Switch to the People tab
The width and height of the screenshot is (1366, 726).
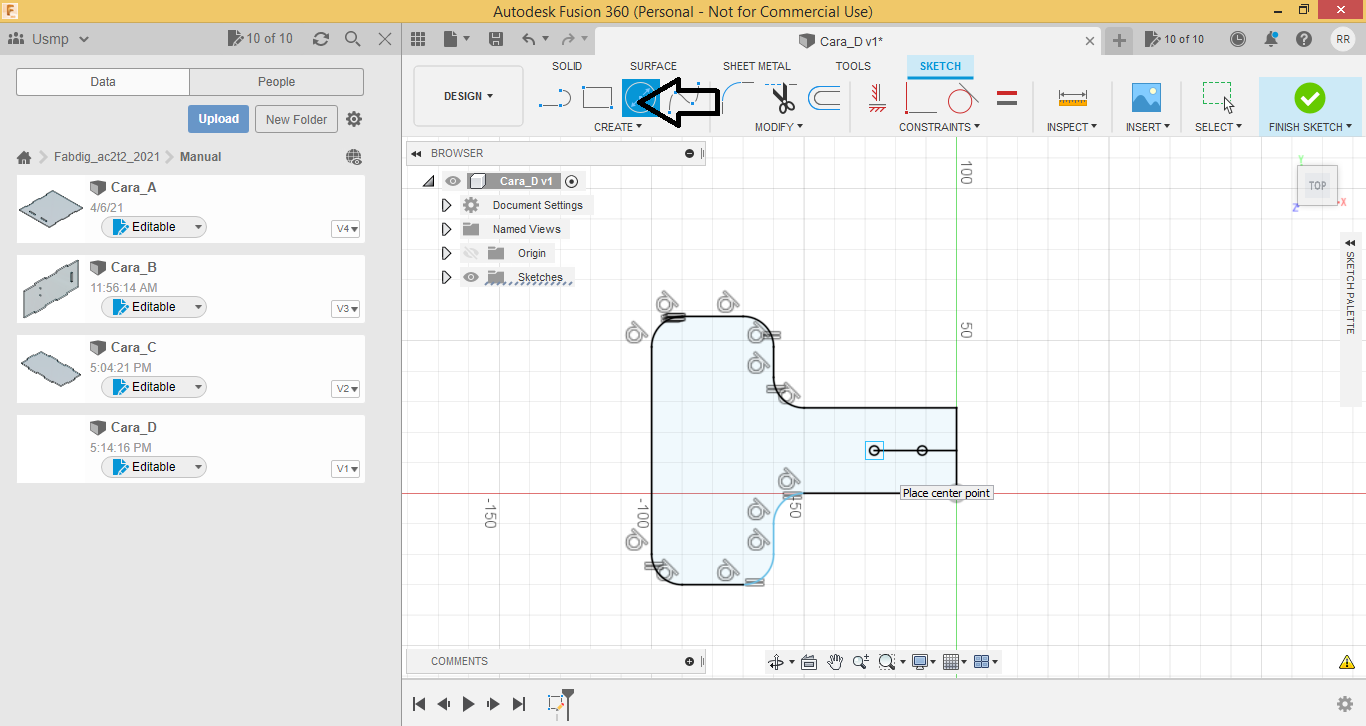276,82
